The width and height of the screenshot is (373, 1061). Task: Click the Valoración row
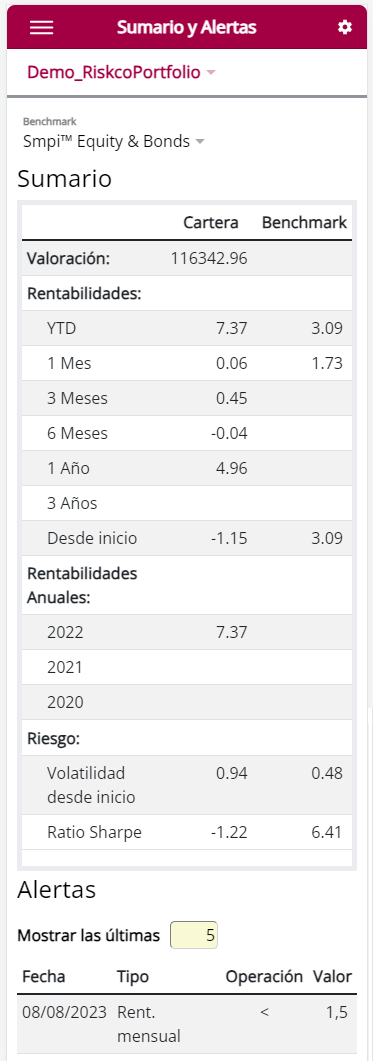187,258
